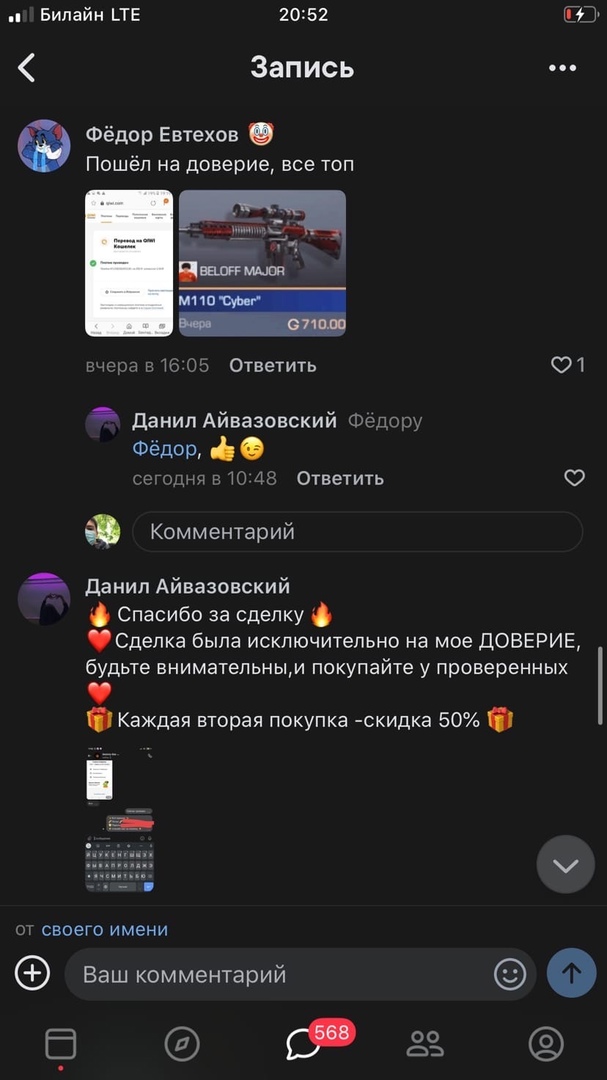
Task: Jump down with round chevron button
Action: point(566,864)
